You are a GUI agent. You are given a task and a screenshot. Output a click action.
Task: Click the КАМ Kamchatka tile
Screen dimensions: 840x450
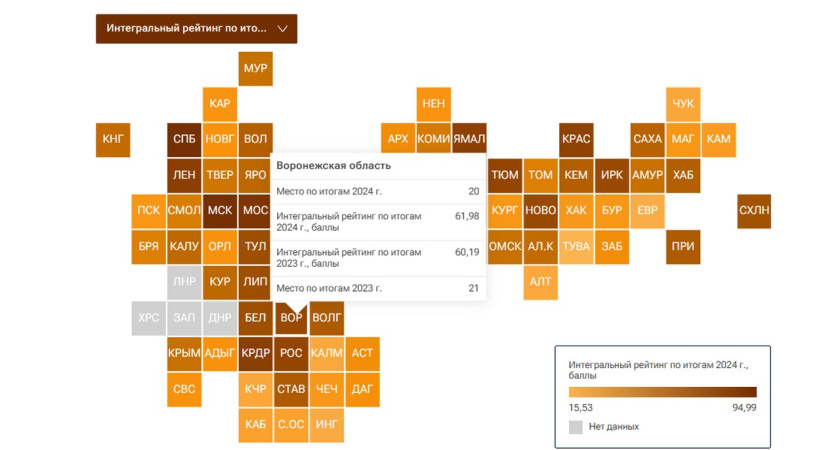click(718, 139)
